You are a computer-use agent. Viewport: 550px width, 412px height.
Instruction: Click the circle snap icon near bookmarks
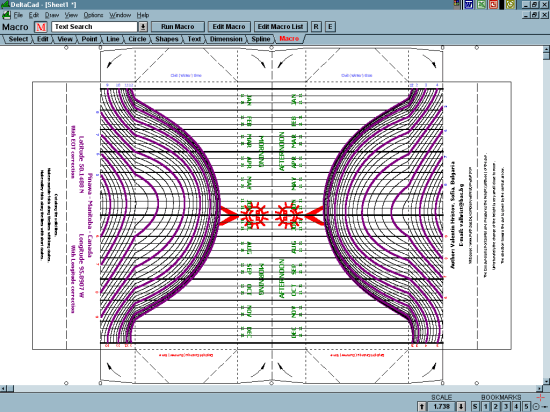537,407
